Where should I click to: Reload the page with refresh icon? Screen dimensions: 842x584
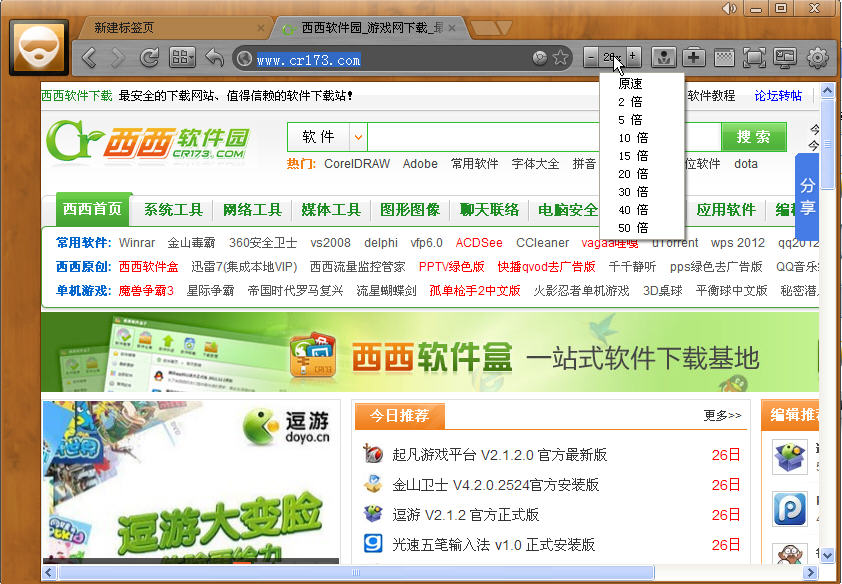click(x=149, y=57)
